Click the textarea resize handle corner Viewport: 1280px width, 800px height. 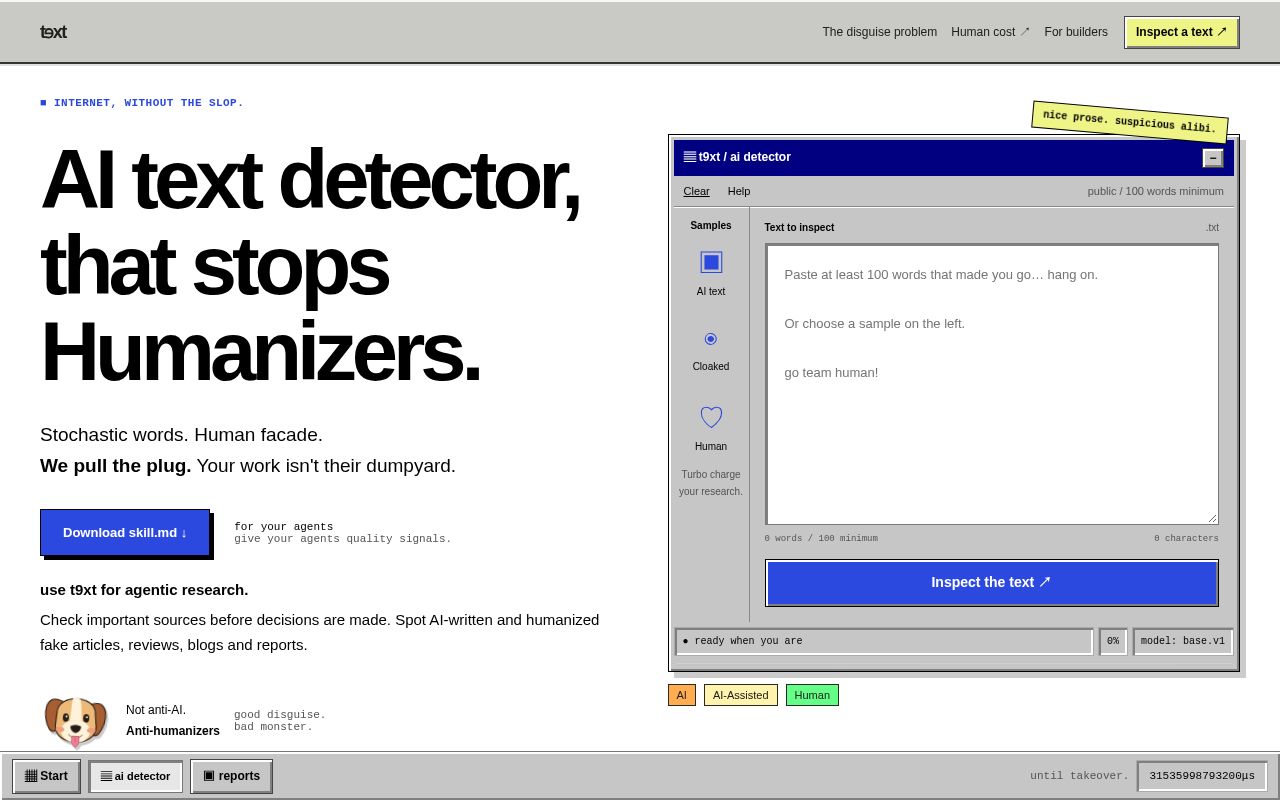click(1212, 518)
